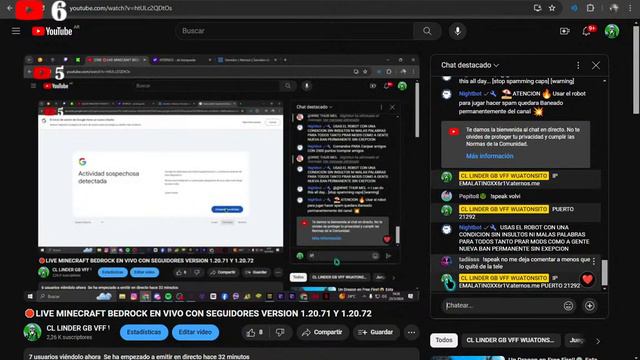Viewport: 640px width, 360px height.
Task: Open account avatar menu in YouTube header
Action: [x=612, y=31]
